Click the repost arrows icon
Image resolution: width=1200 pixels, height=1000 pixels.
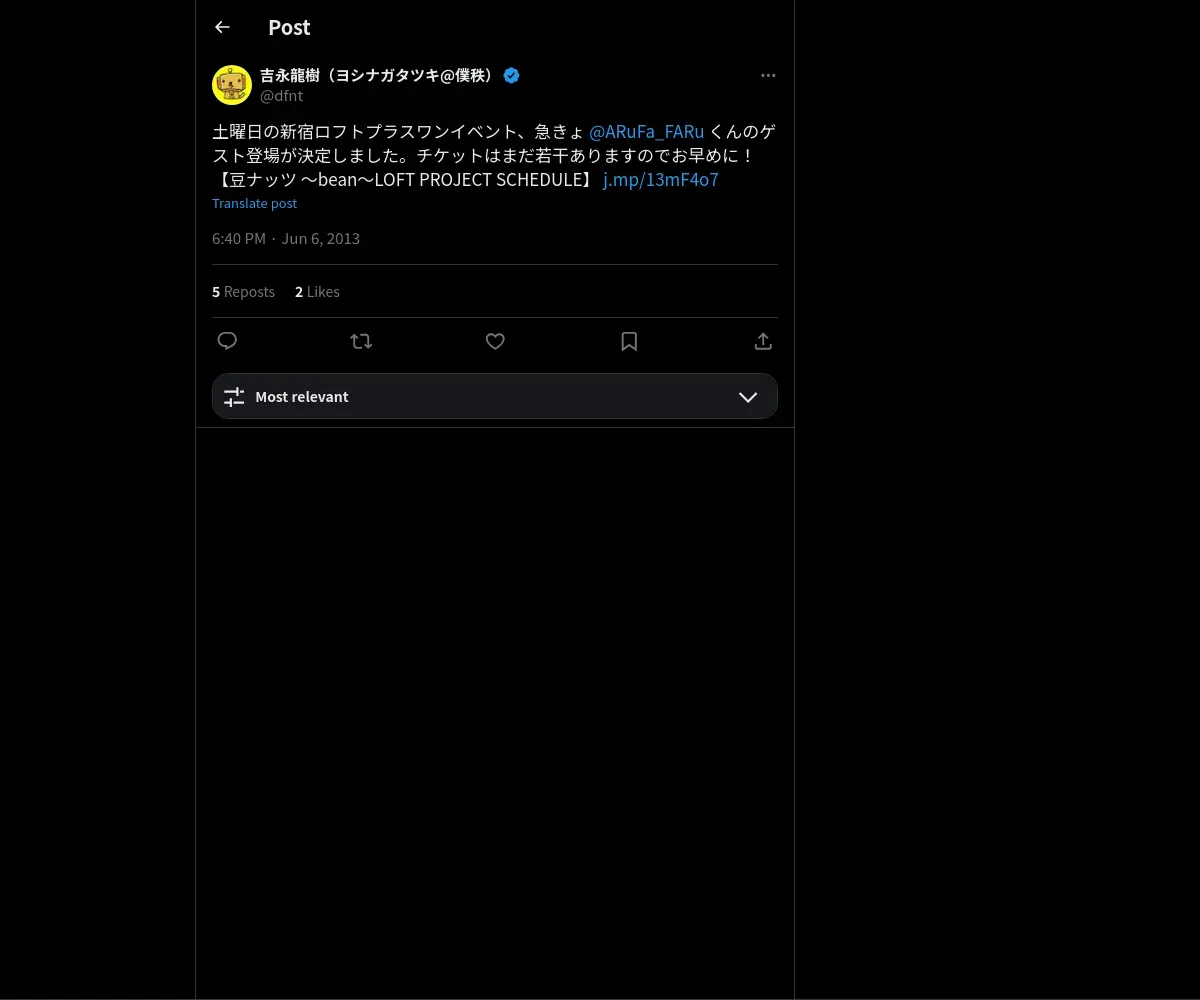click(x=361, y=341)
